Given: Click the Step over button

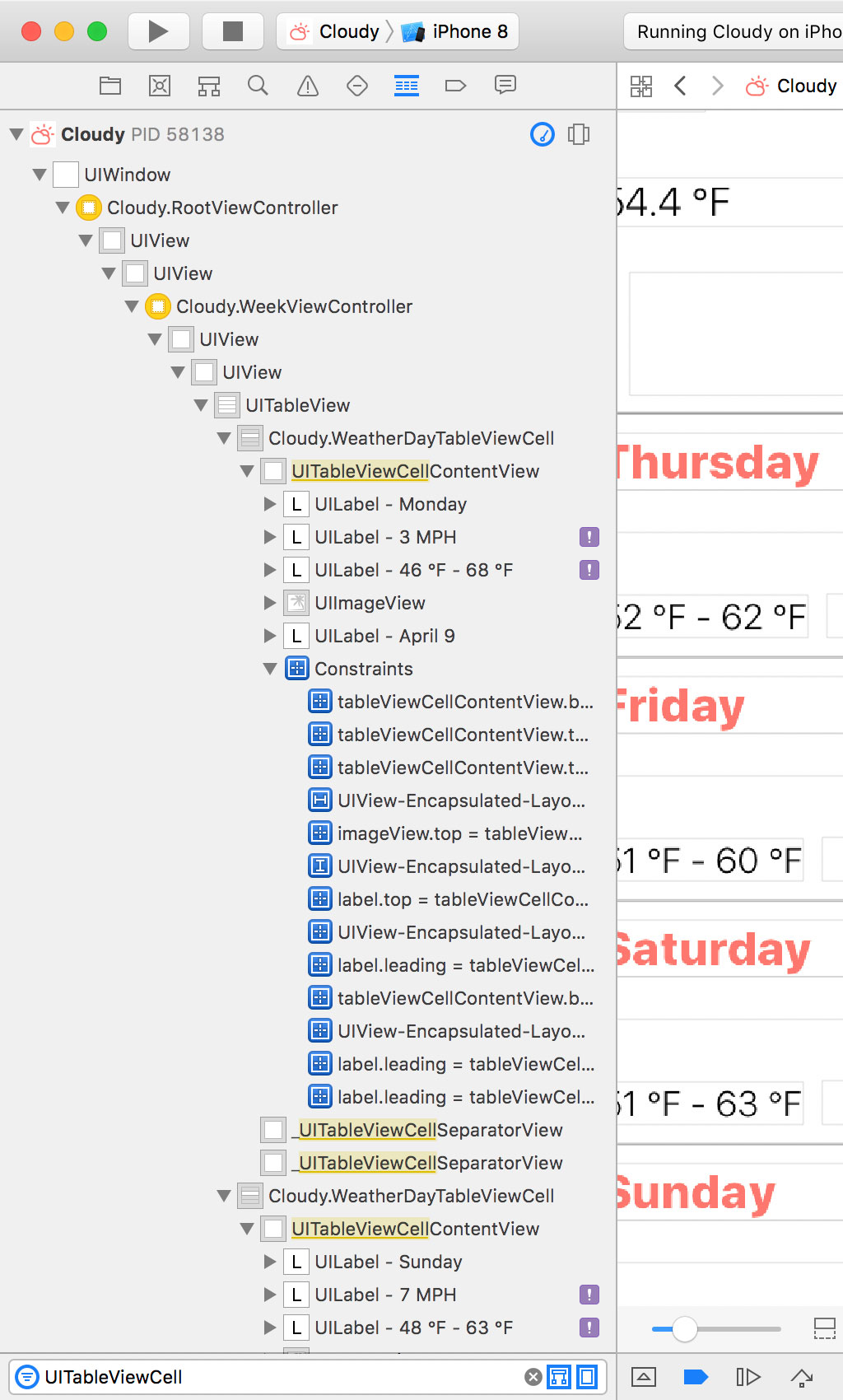Looking at the screenshot, I should (803, 1377).
